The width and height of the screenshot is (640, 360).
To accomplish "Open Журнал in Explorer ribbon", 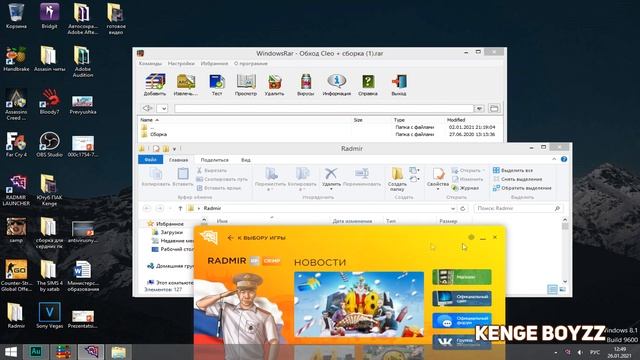I will click(x=465, y=188).
